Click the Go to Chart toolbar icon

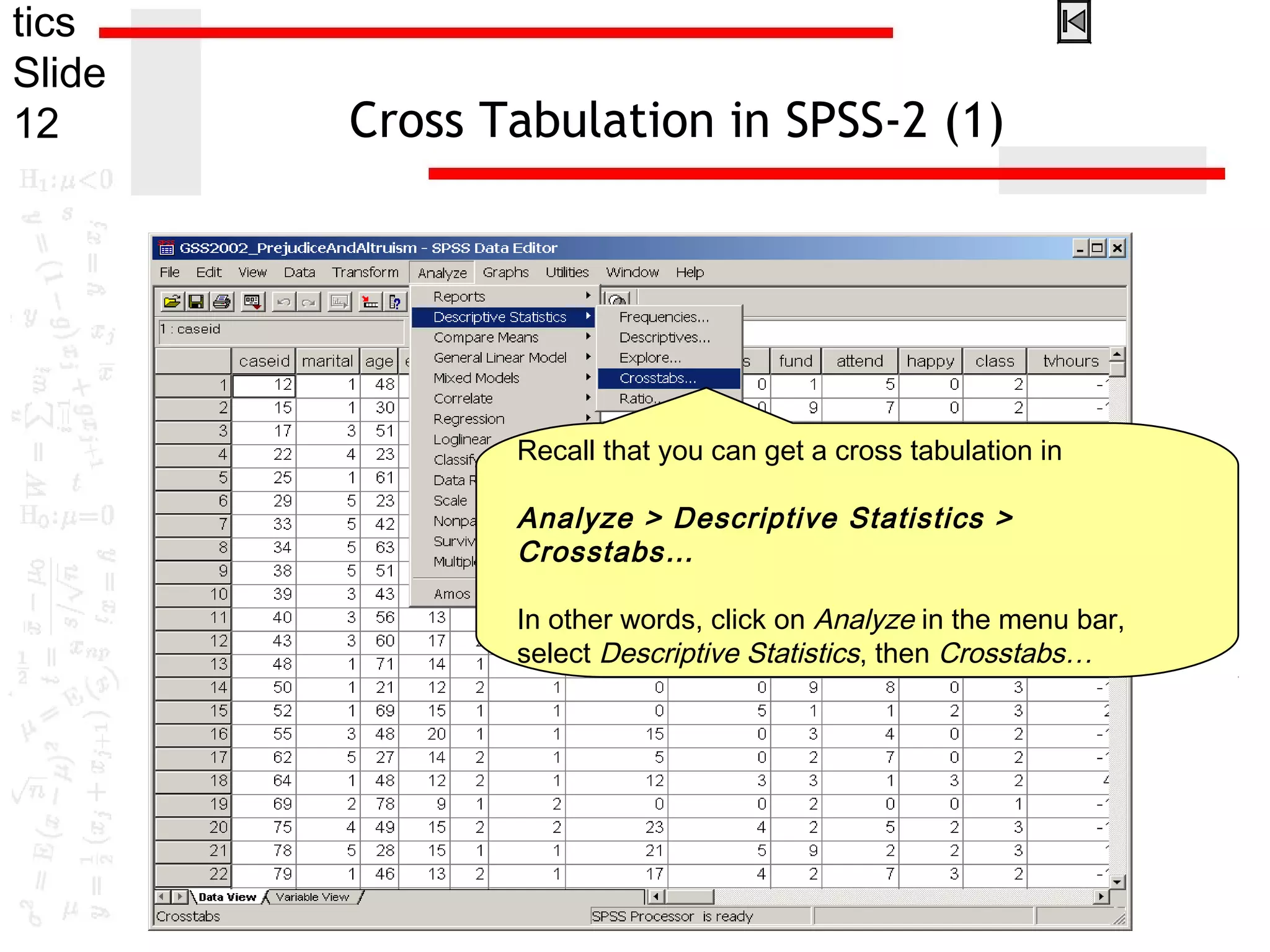pos(339,302)
